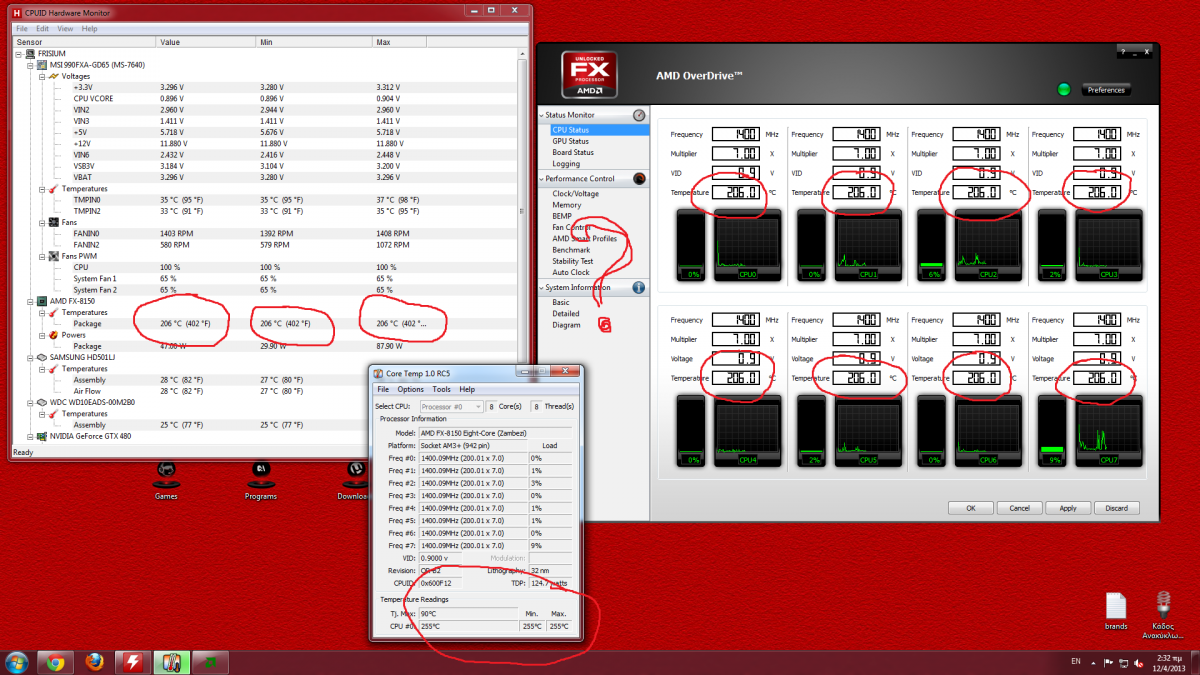
Task: Open Core Temp Tools menu
Action: pos(441,389)
